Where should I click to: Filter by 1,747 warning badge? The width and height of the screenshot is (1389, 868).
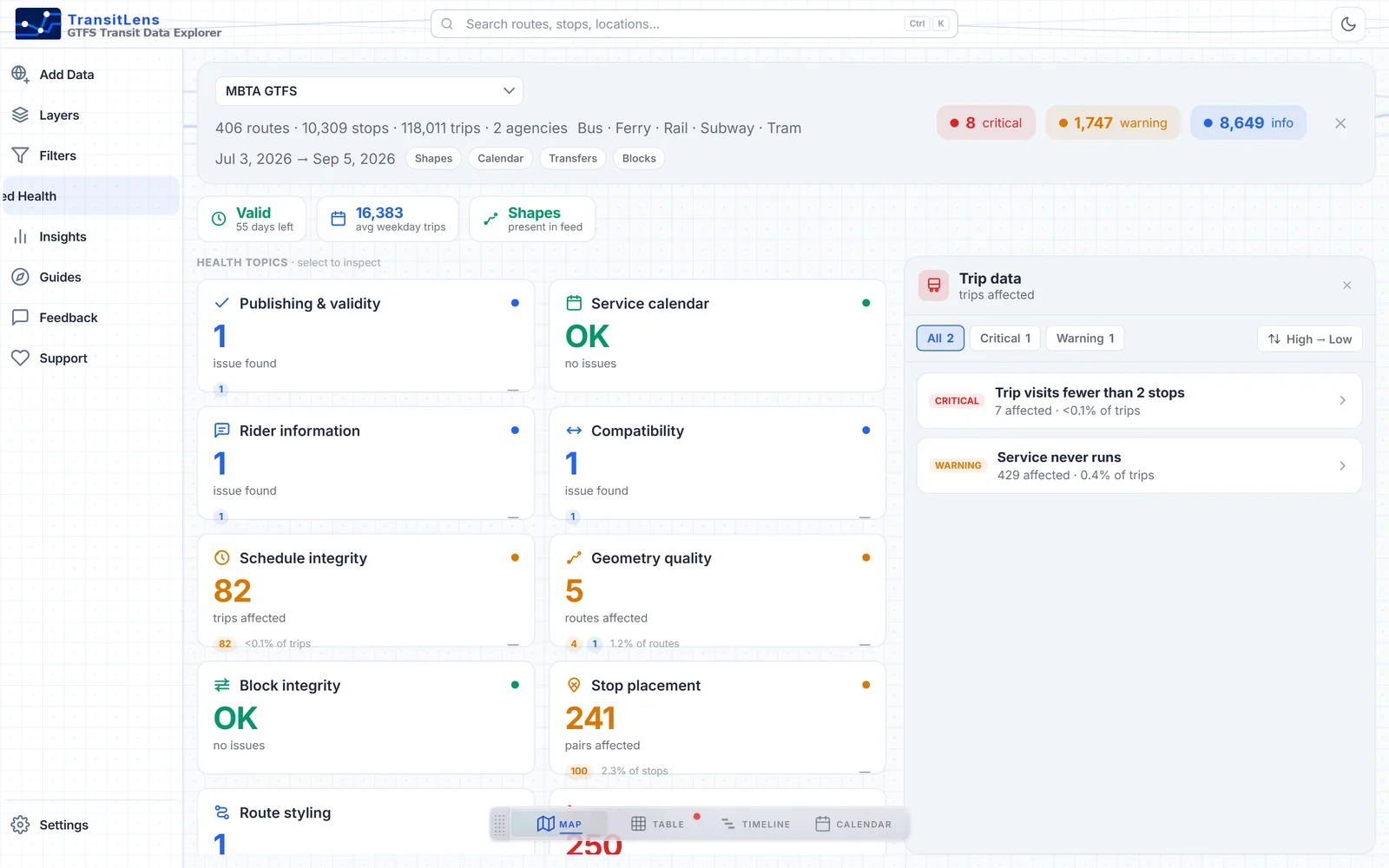point(1113,123)
